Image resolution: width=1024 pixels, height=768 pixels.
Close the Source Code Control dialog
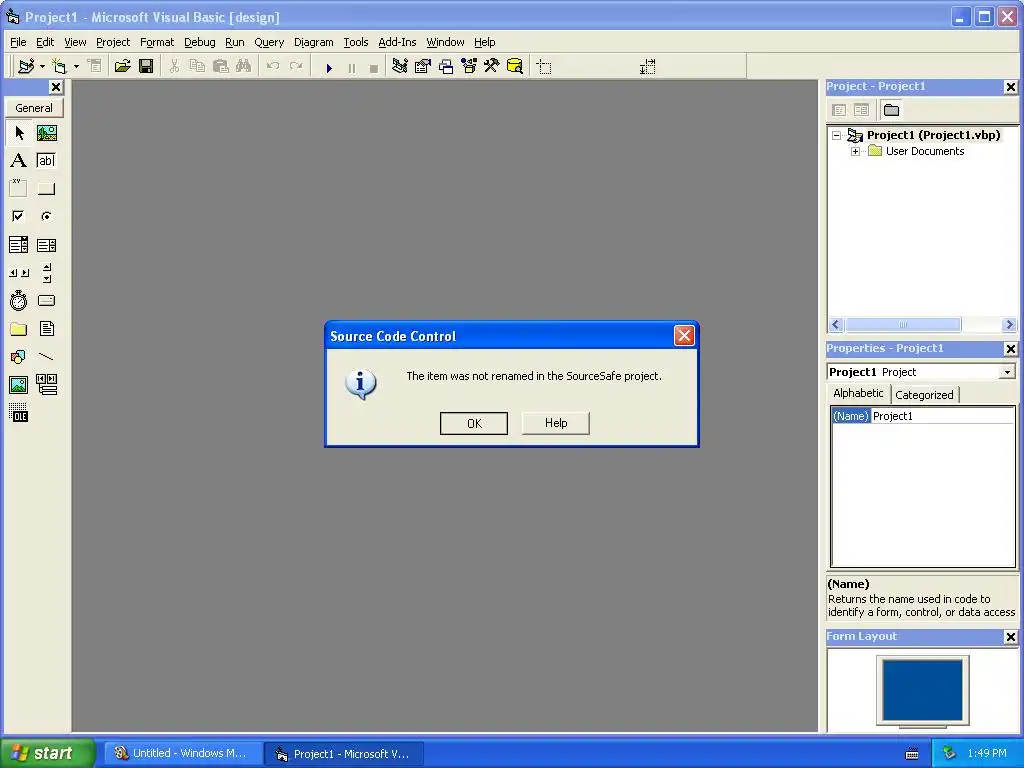click(684, 336)
